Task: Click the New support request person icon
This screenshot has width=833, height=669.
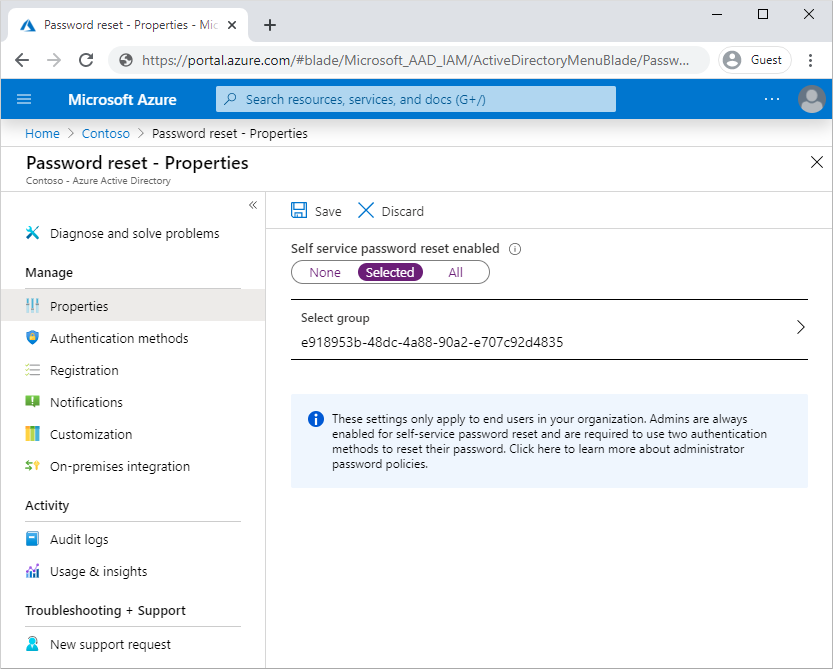Action: [x=32, y=643]
